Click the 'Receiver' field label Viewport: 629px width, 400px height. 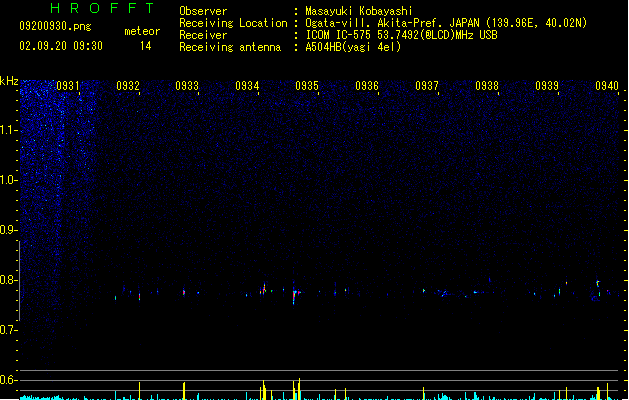203,35
